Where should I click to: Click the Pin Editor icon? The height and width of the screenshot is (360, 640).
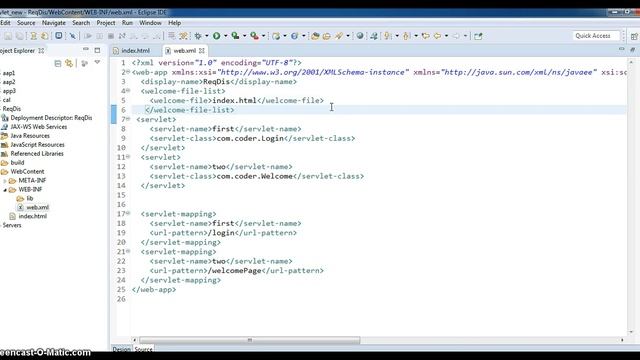tap(478, 36)
